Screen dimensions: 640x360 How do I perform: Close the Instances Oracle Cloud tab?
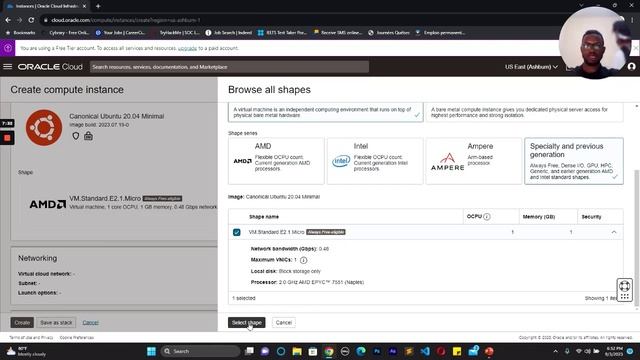tap(84, 6)
